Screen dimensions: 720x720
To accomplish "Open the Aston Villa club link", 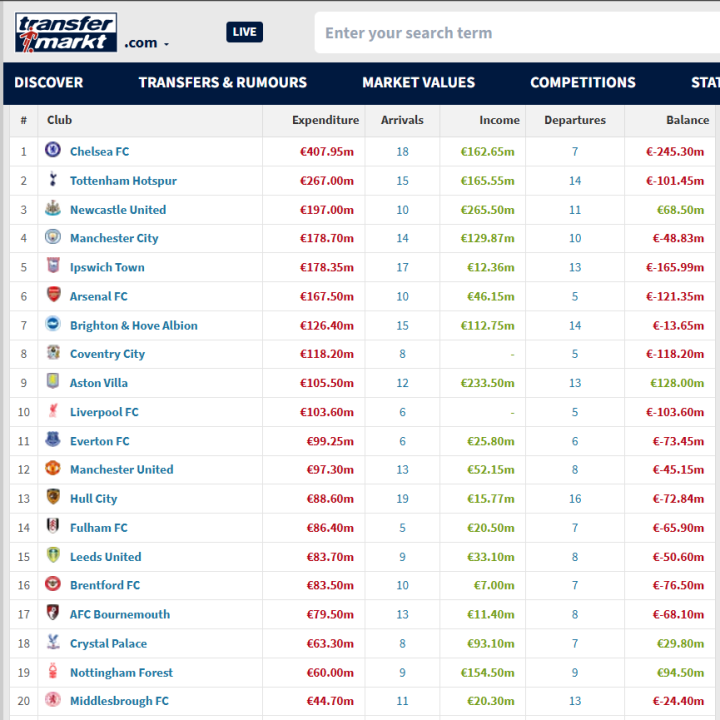I will tap(99, 383).
